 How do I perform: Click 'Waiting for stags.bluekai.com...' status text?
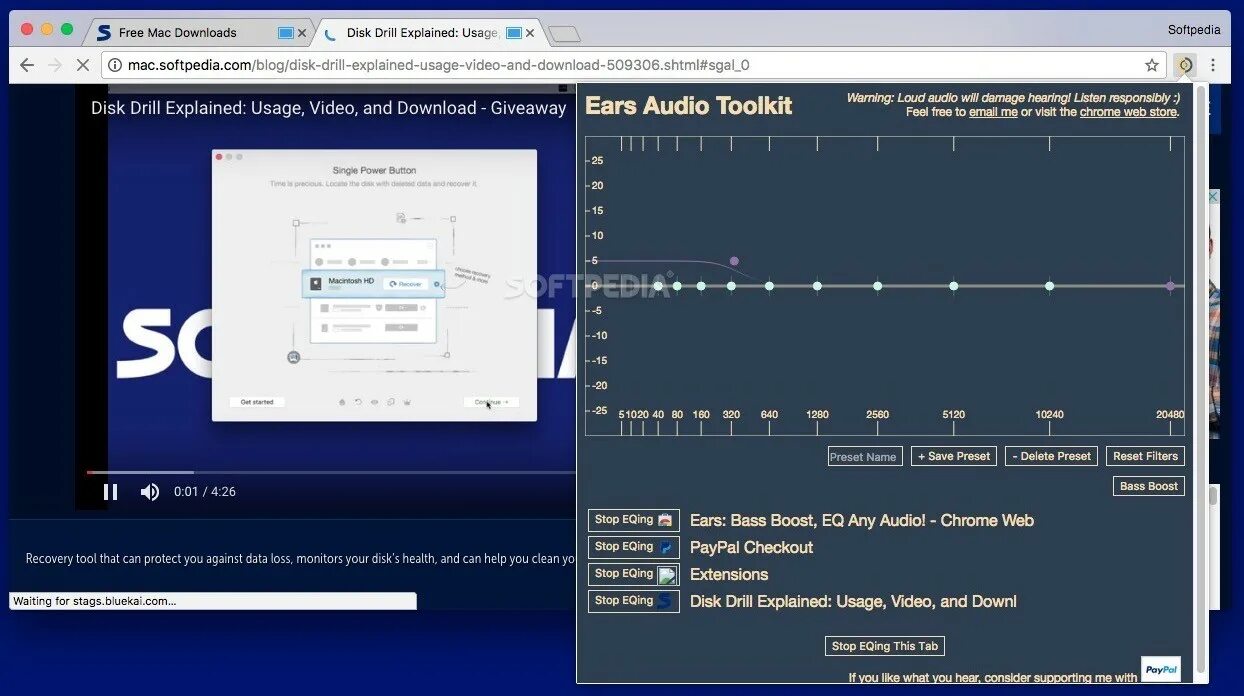(x=94, y=601)
